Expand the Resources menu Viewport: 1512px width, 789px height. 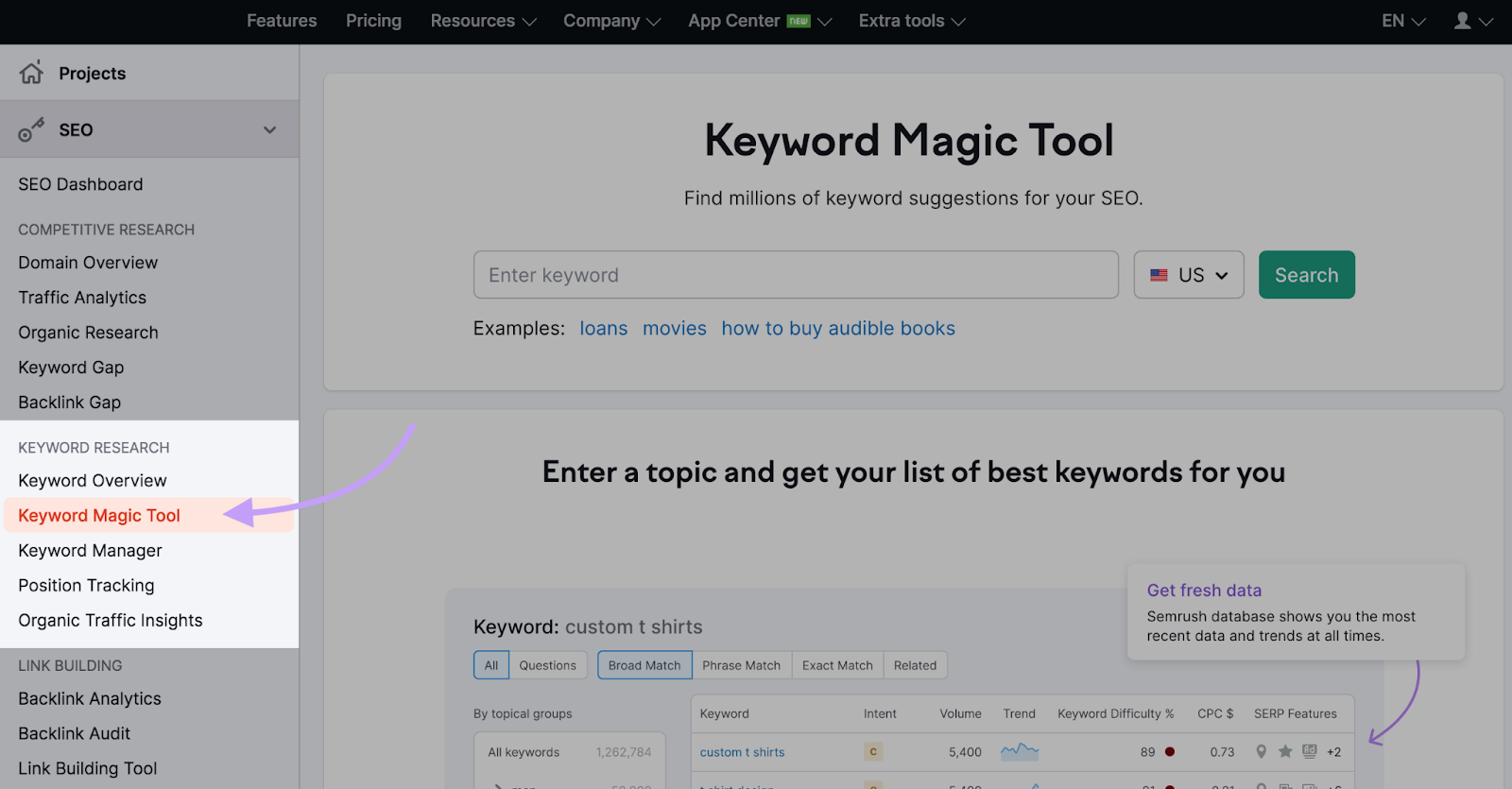point(483,21)
